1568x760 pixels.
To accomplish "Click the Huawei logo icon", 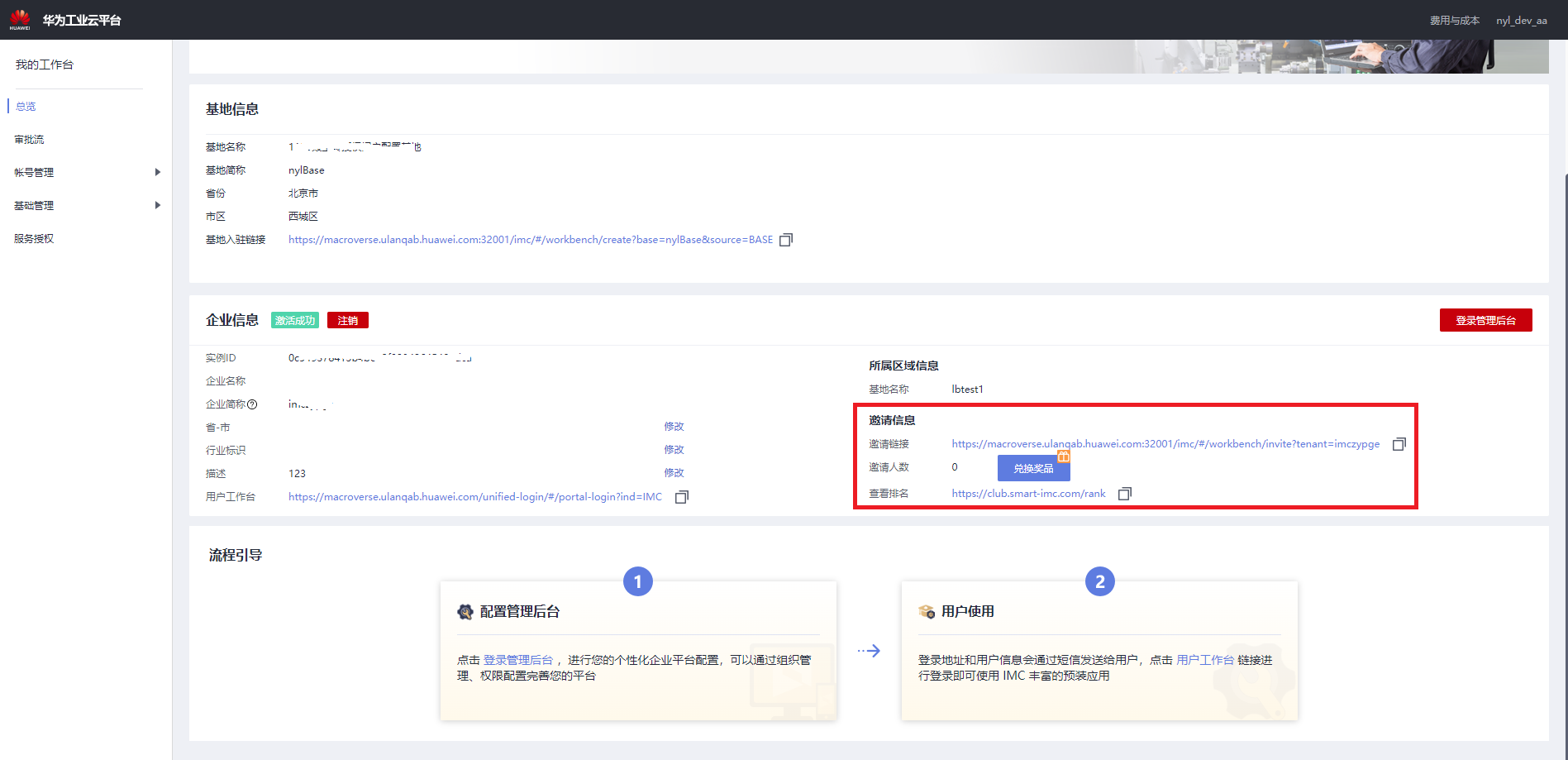I will pos(20,20).
